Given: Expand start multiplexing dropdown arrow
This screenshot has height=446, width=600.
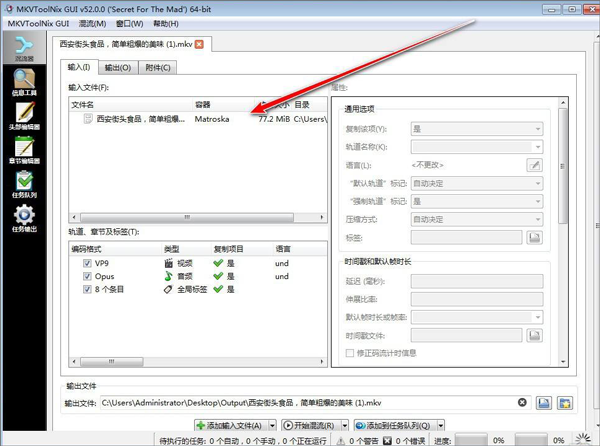Looking at the screenshot, I should 344,425.
